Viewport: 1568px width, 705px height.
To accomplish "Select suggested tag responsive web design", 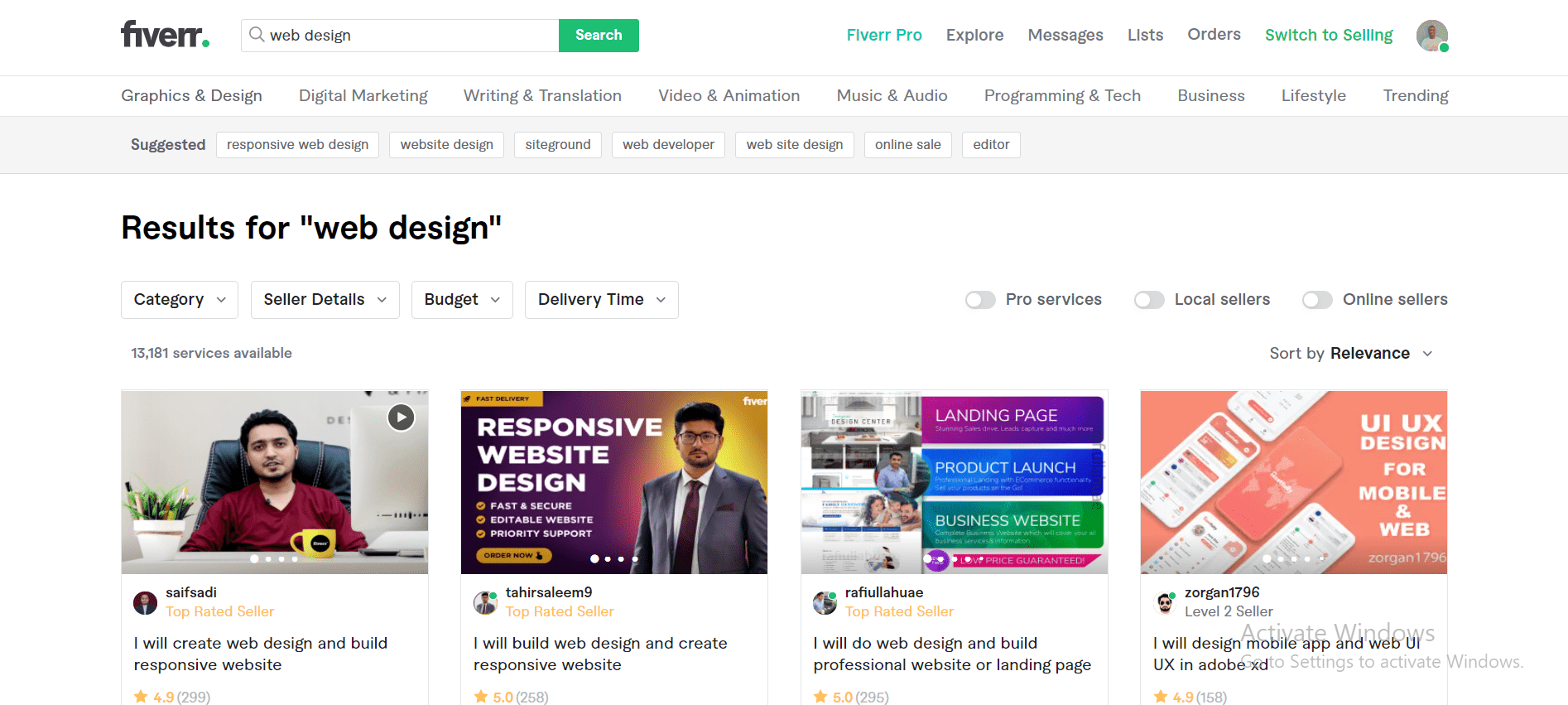I will click(x=297, y=145).
